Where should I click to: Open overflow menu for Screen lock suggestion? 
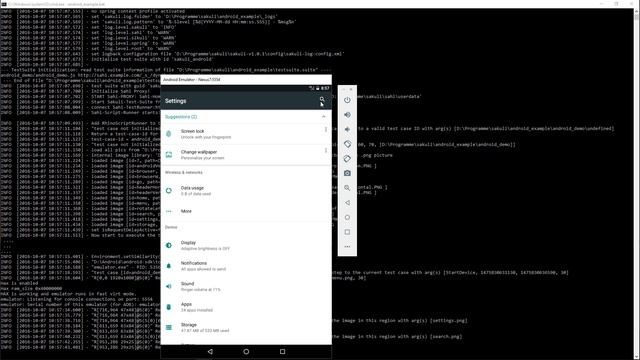[x=326, y=130]
